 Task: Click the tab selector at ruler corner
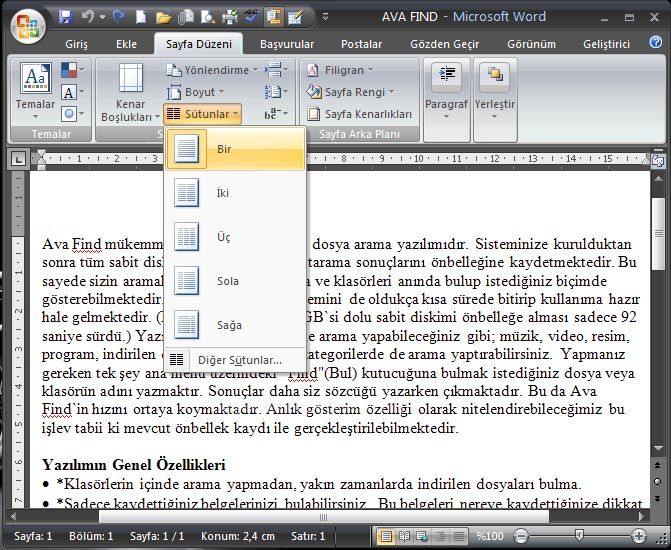click(18, 159)
